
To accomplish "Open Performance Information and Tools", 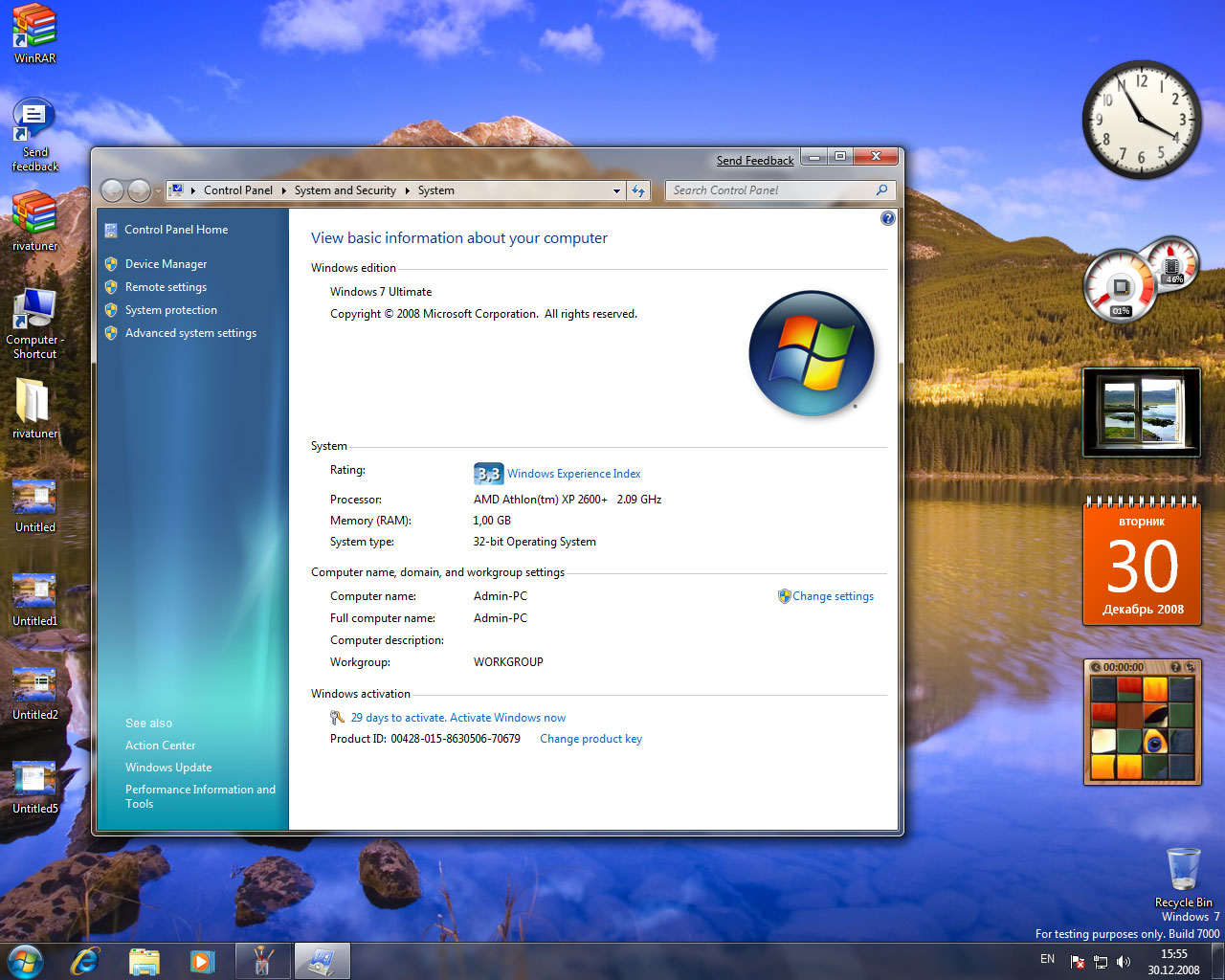I will pyautogui.click(x=200, y=796).
